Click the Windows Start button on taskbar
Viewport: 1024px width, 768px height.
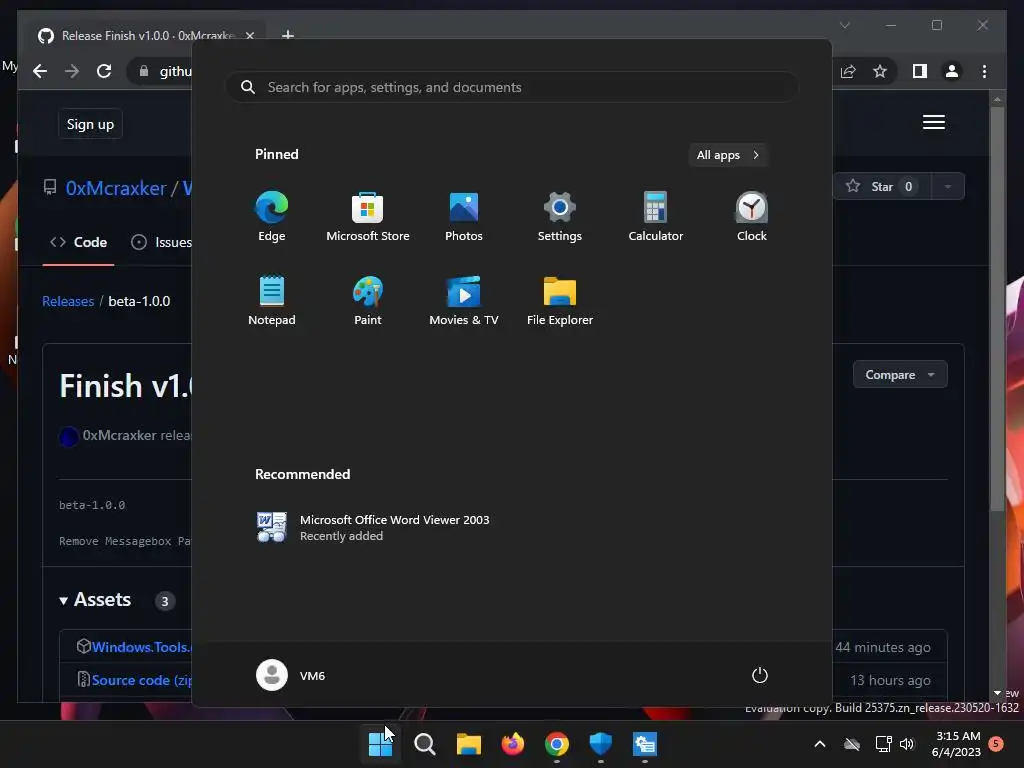(380, 744)
